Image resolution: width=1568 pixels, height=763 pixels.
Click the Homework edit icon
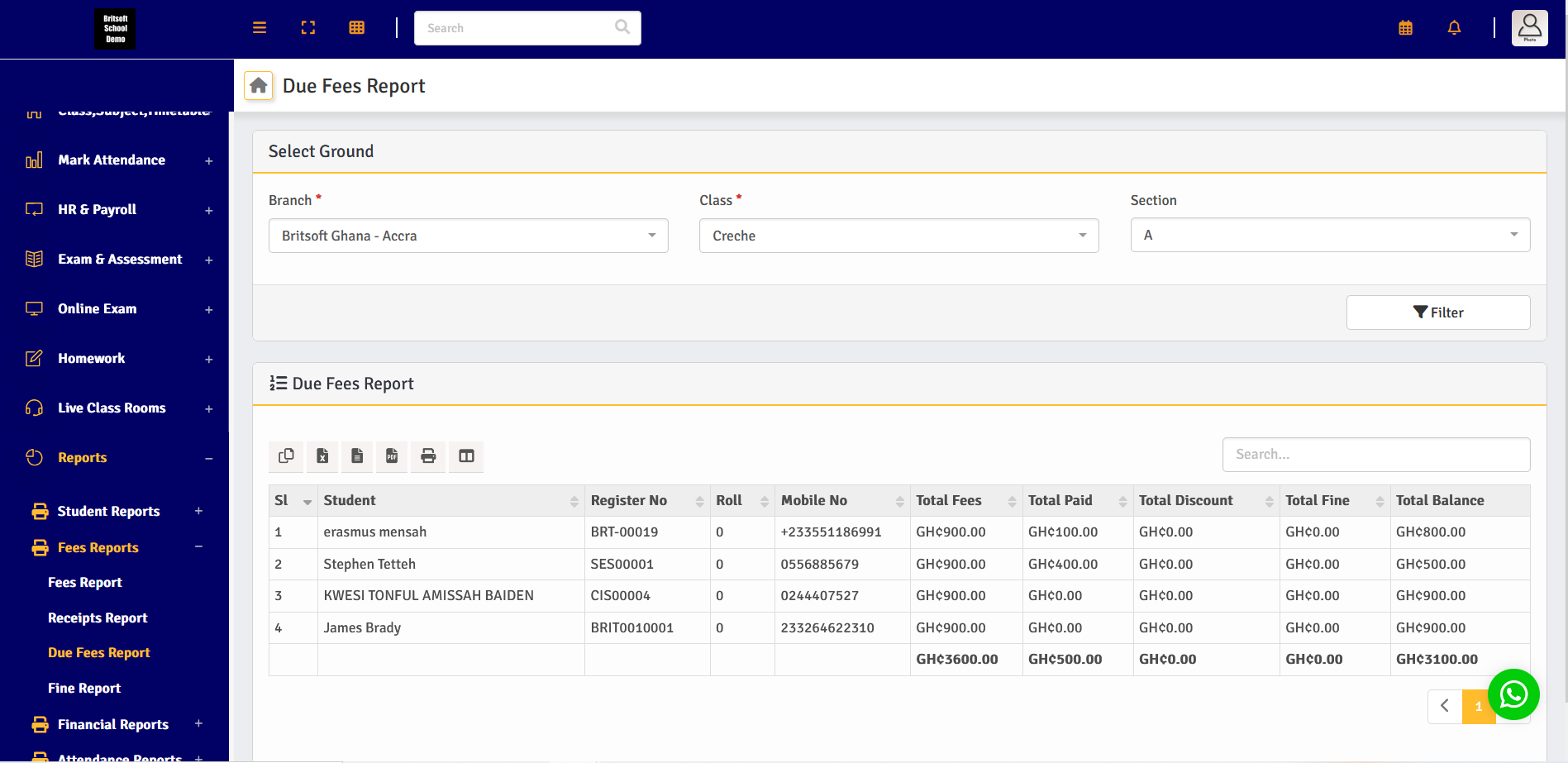pos(34,359)
